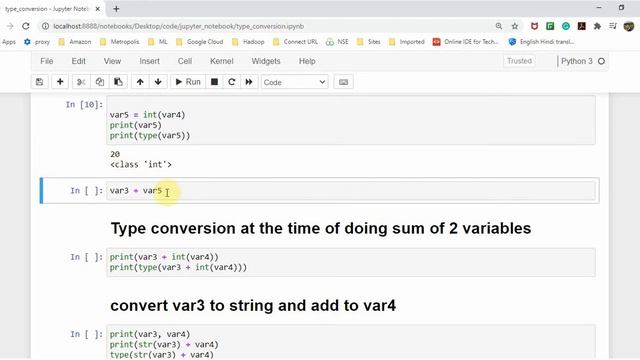Go forward in browser history
The width and height of the screenshot is (640, 360).
[10, 26]
